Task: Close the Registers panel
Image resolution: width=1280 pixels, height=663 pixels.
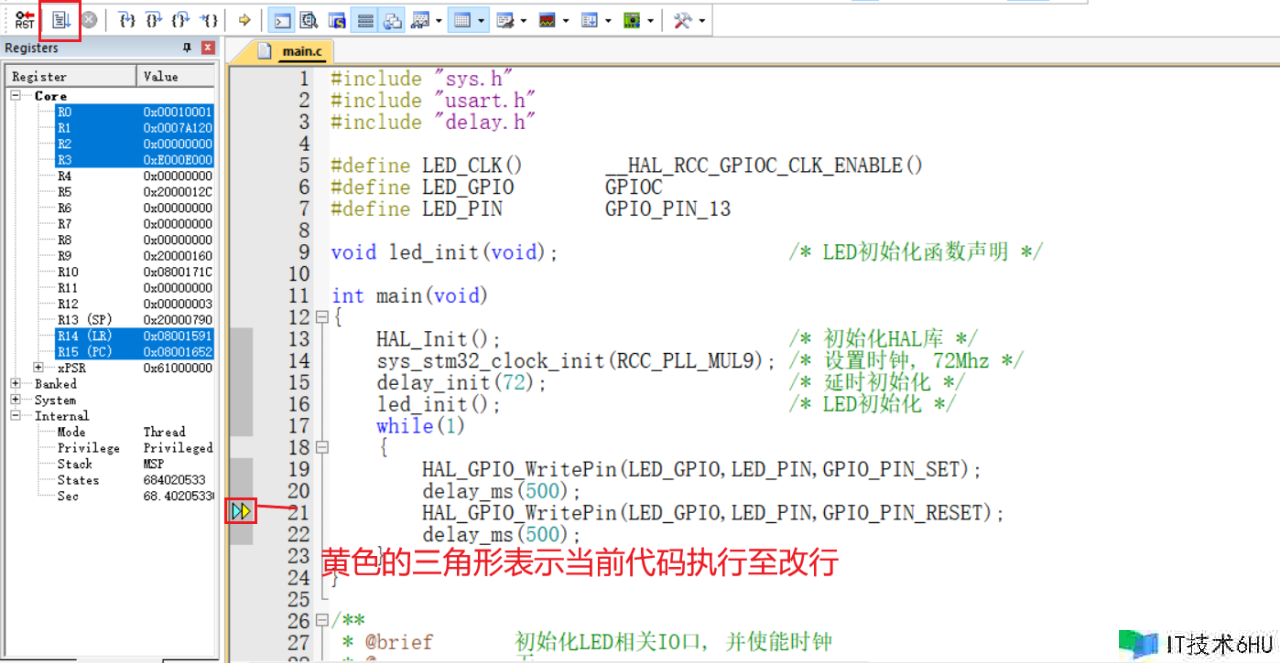Action: coord(208,48)
